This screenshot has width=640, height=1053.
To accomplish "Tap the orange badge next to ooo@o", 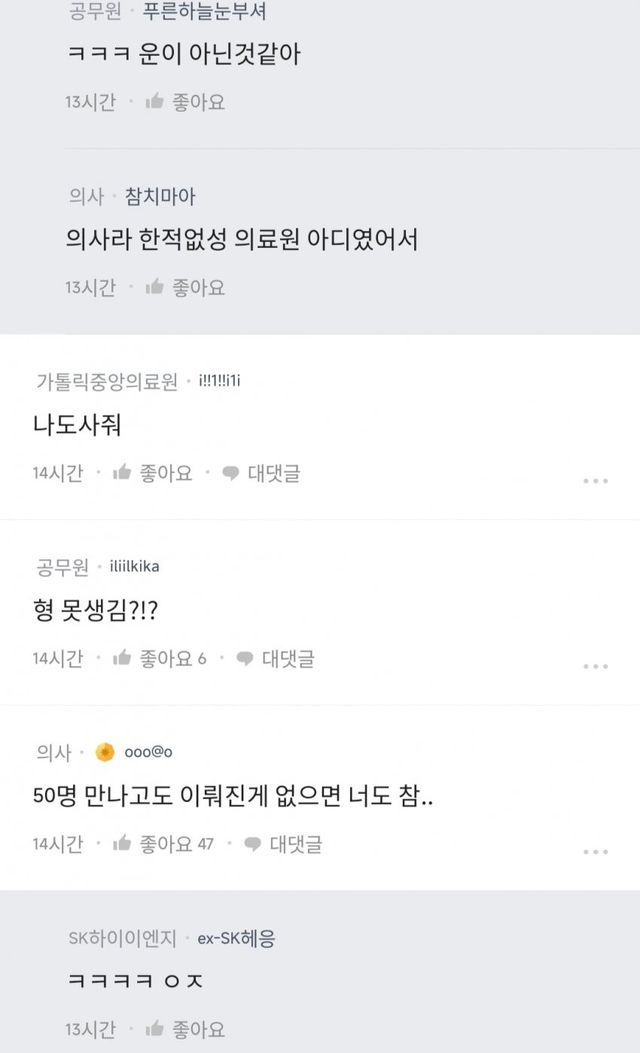I will tap(104, 753).
